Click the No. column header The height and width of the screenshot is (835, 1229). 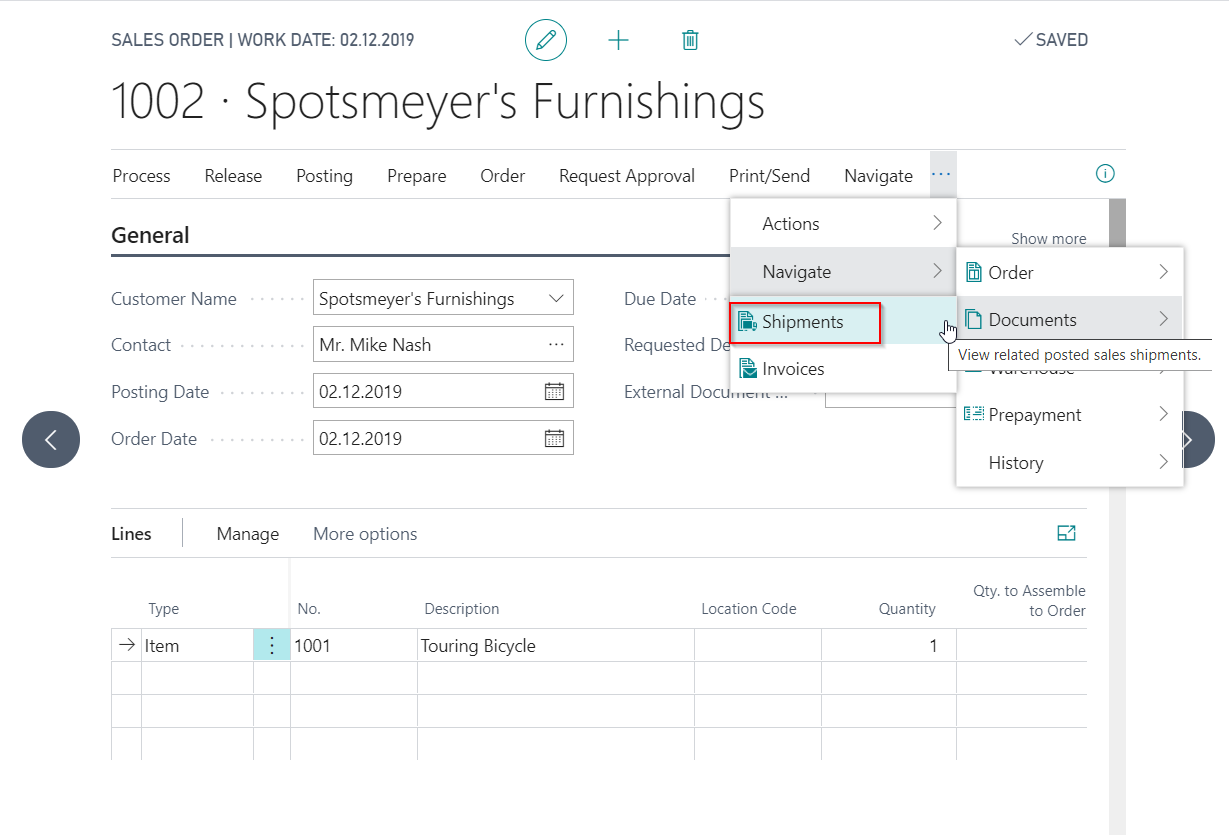tap(309, 609)
